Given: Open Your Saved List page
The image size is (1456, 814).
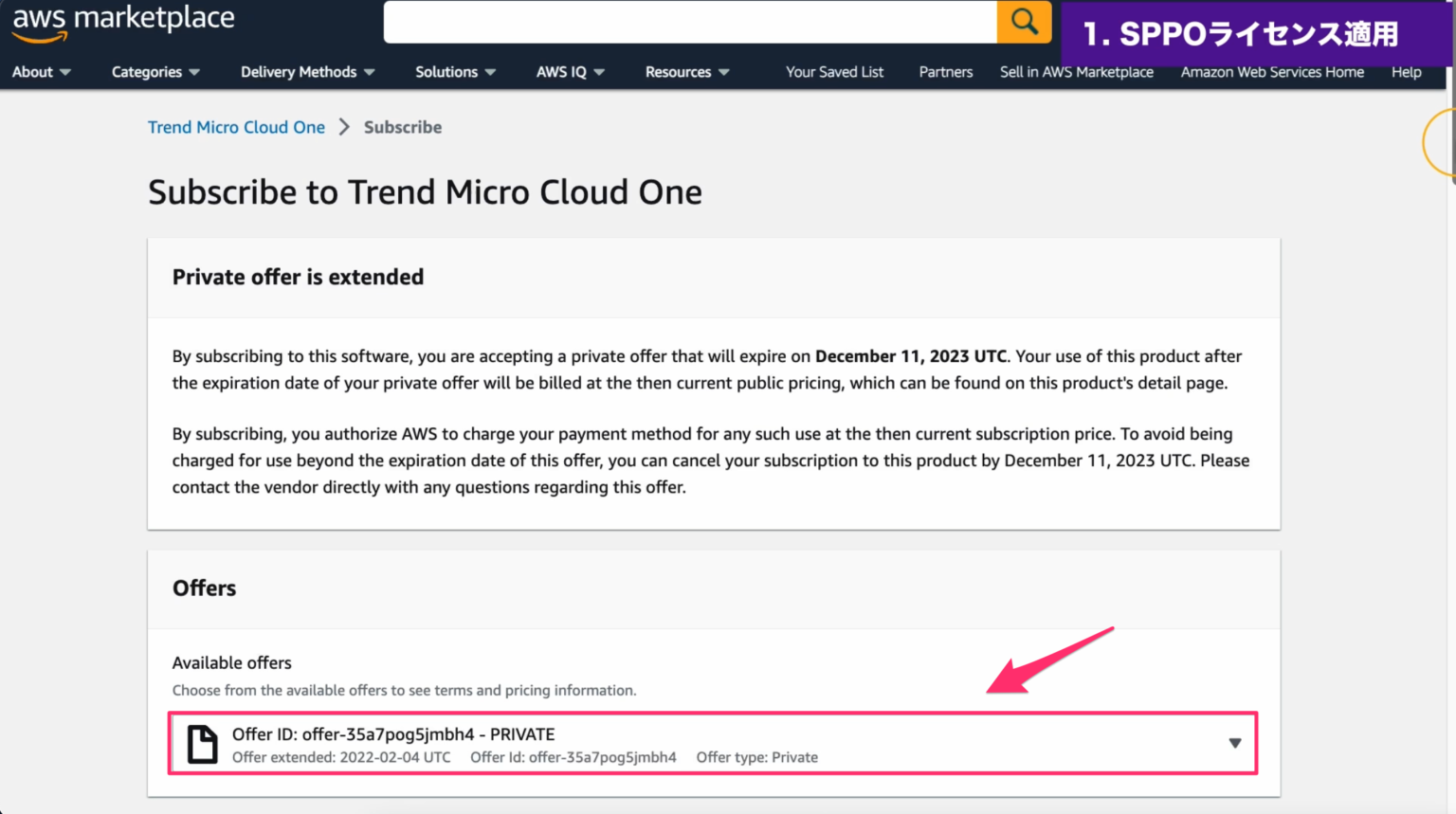Looking at the screenshot, I should (x=833, y=71).
